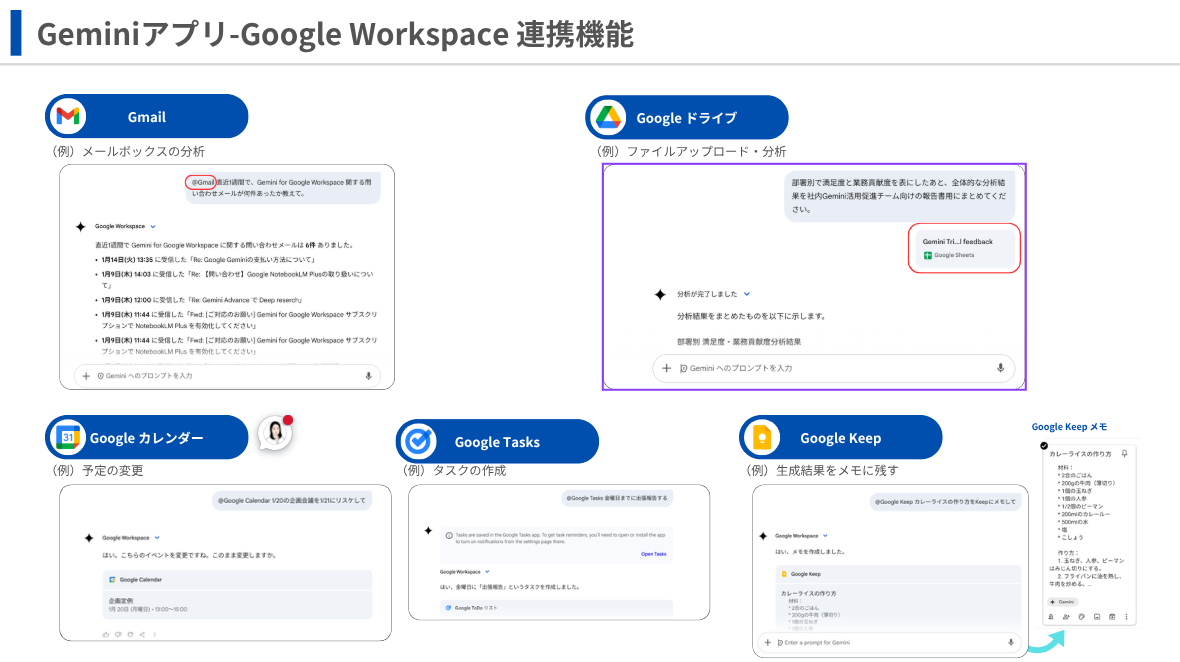Click the share icon under the calendar response
The height and width of the screenshot is (662, 1180).
[142, 634]
